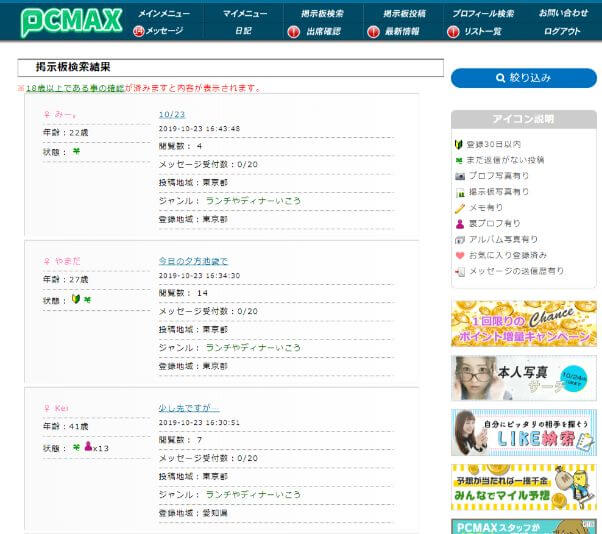602x534 pixels.
Task: Open 最新情報 in header
Action: pyautogui.click(x=402, y=31)
